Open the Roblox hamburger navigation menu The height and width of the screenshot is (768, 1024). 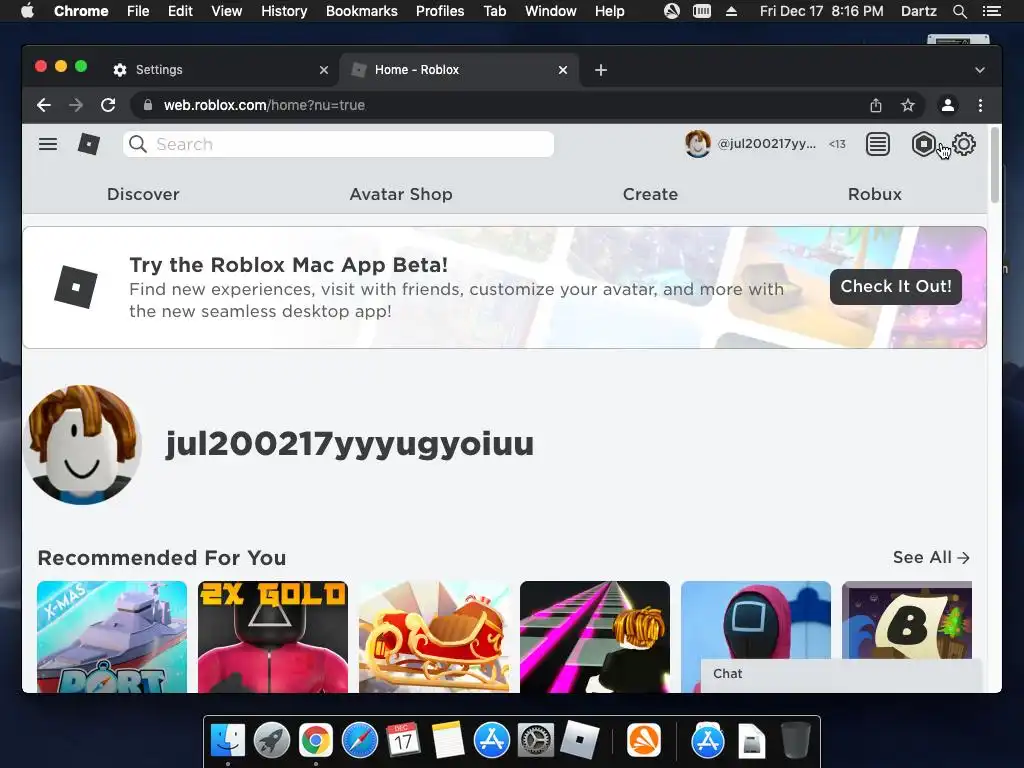tap(48, 144)
